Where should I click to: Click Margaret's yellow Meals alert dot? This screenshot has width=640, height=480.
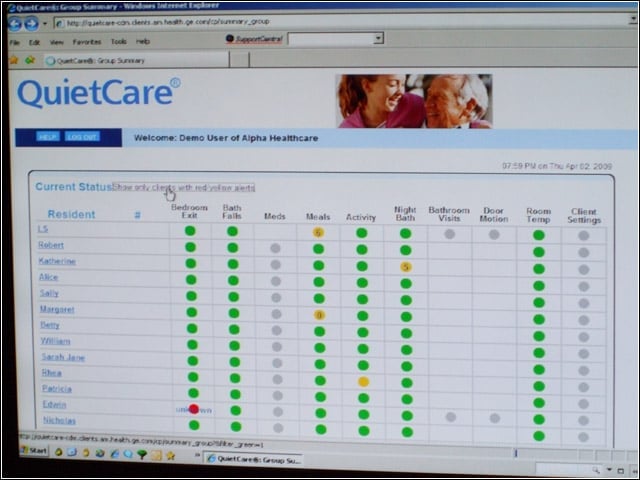pyautogui.click(x=320, y=315)
